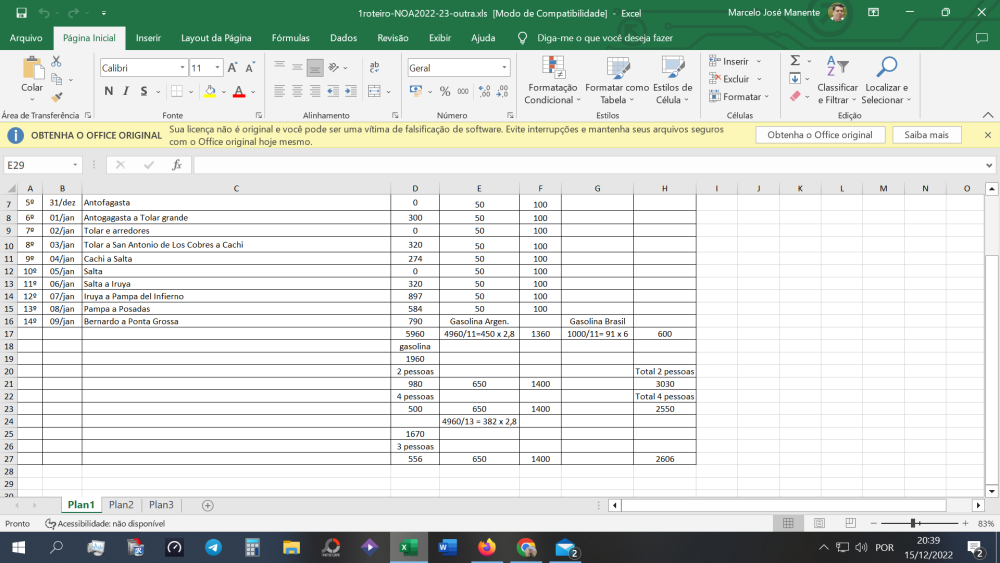This screenshot has width=1000, height=563.
Task: Click the Format Painter brush icon
Action: [57, 97]
